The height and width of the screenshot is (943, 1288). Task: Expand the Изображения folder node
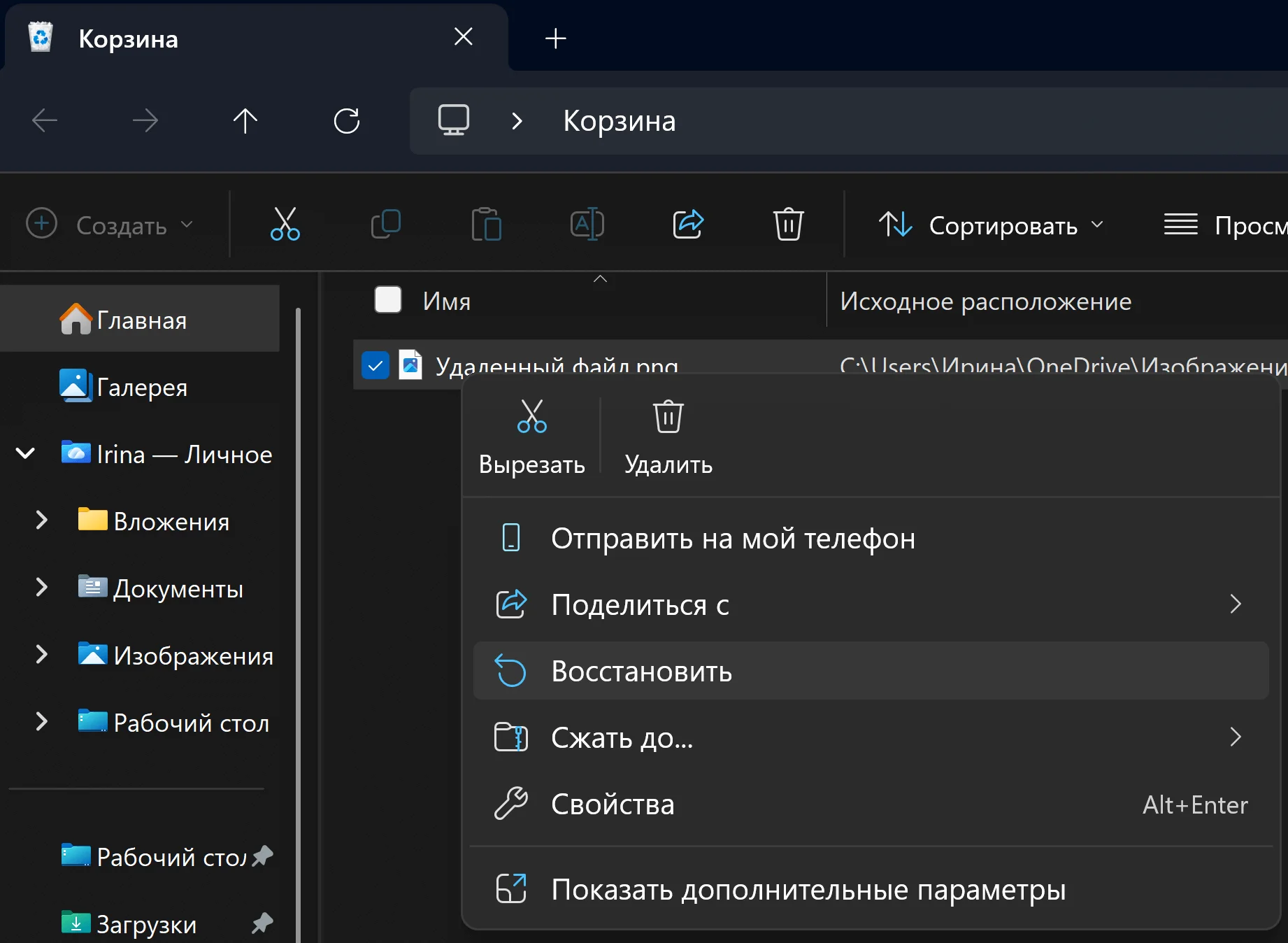tap(42, 655)
